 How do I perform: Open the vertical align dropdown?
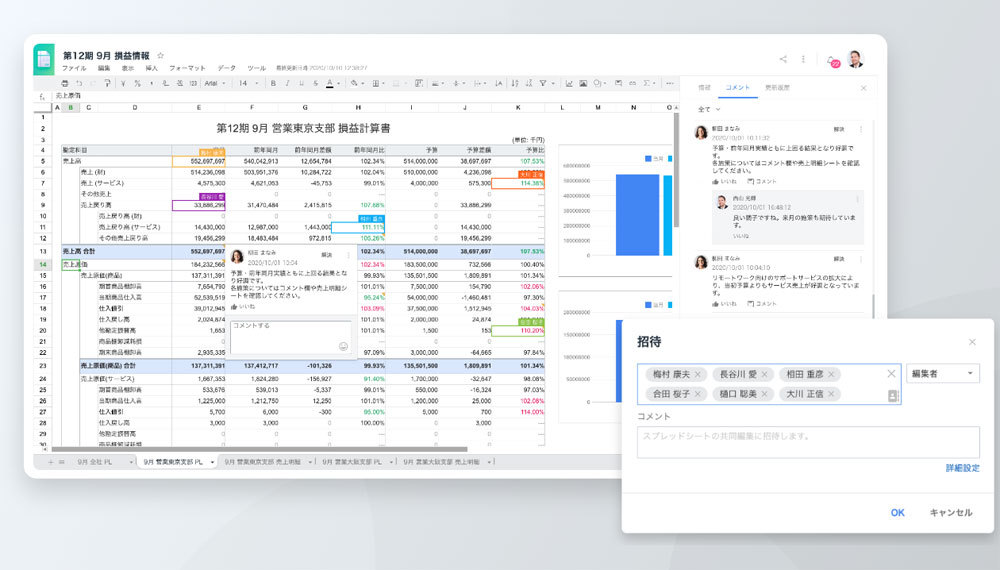click(458, 84)
